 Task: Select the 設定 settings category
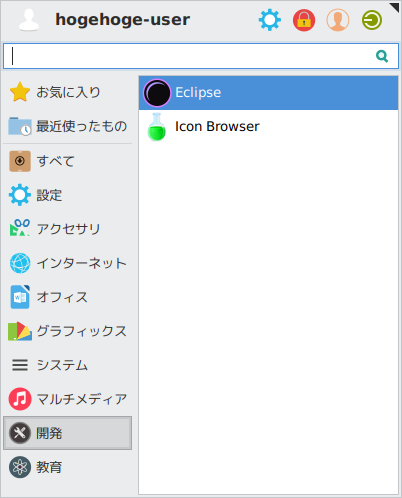coord(68,195)
